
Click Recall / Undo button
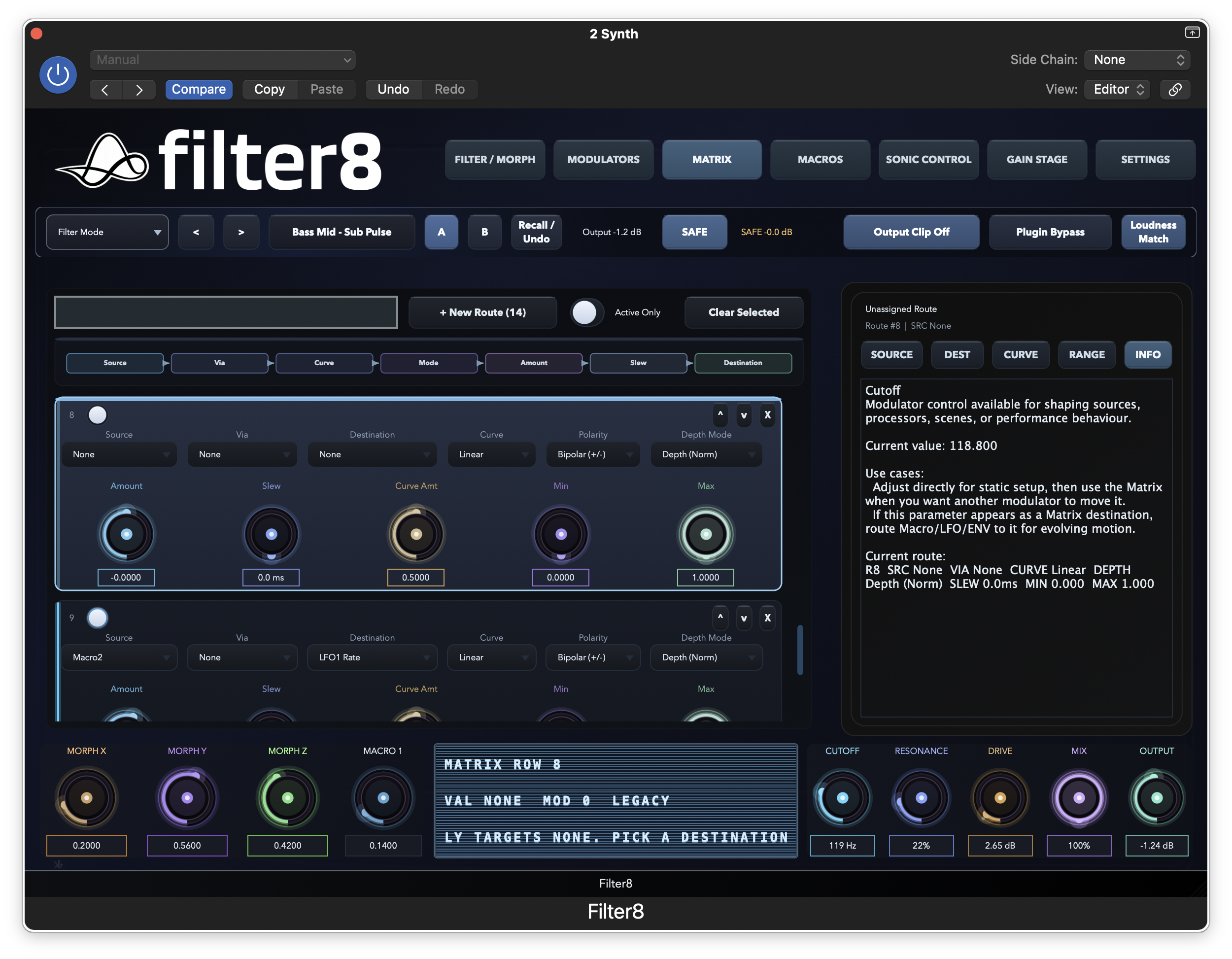[536, 233]
